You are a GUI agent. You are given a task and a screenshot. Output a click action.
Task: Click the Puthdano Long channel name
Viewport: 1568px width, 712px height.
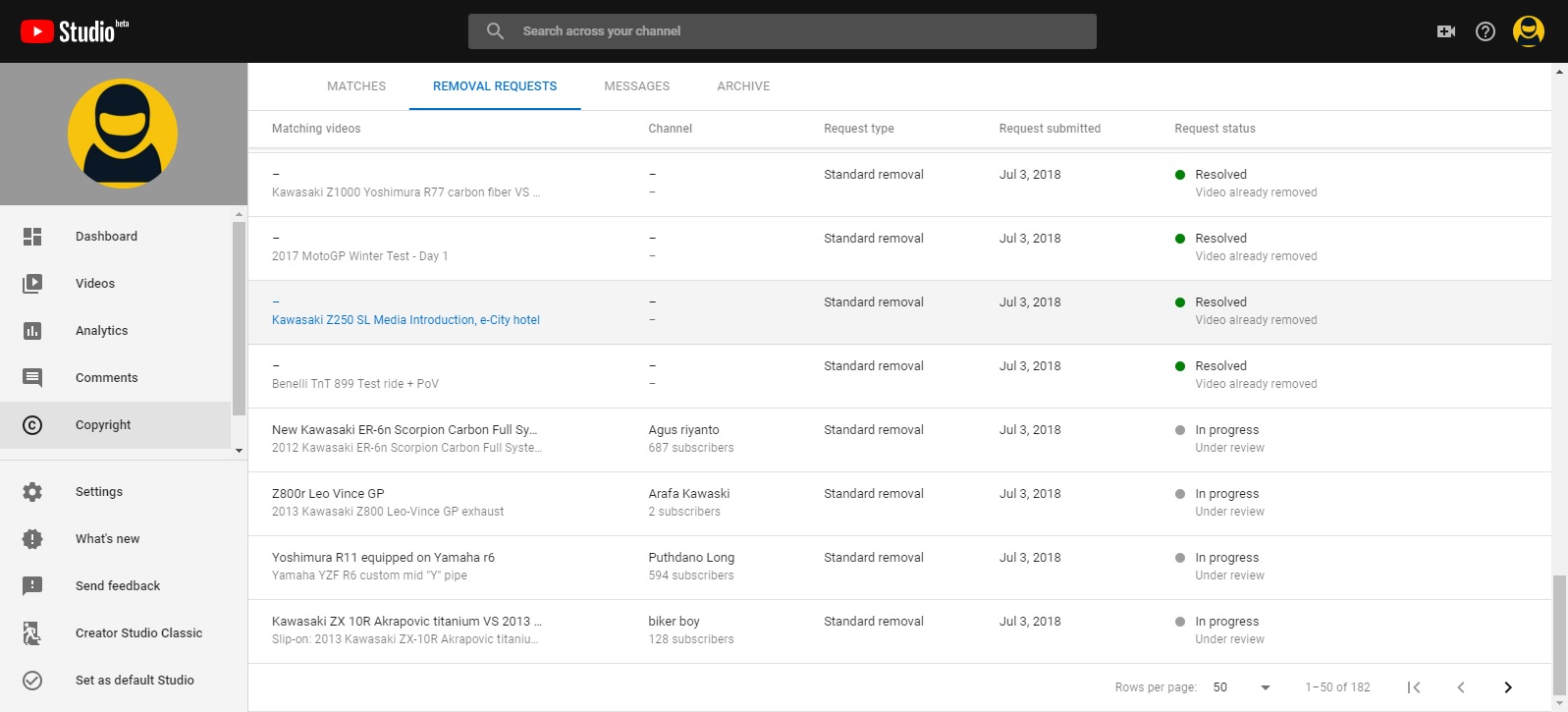click(x=691, y=558)
